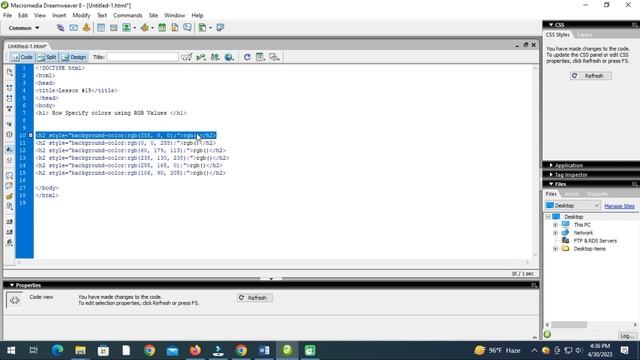The height and width of the screenshot is (360, 640).
Task: Open the Modify menu
Action: coord(81,15)
